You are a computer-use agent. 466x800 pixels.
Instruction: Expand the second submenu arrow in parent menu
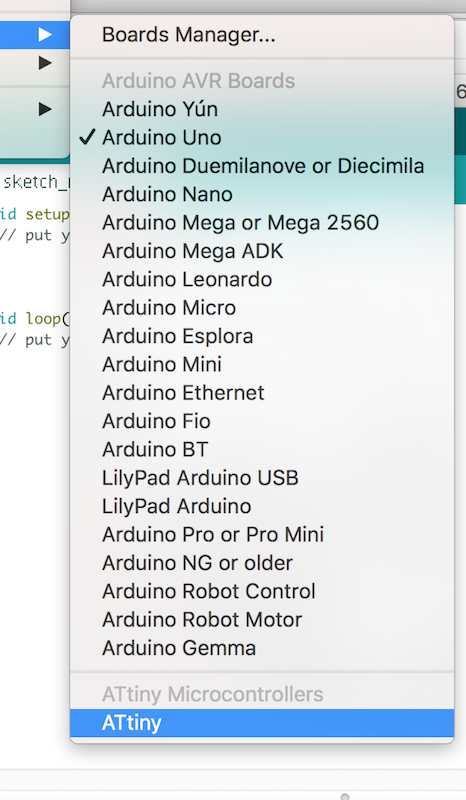point(45,63)
